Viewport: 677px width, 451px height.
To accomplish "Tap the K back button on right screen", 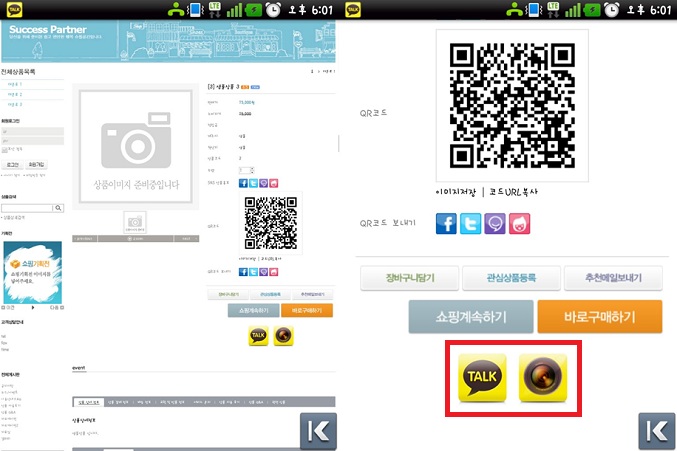I will pyautogui.click(x=657, y=431).
